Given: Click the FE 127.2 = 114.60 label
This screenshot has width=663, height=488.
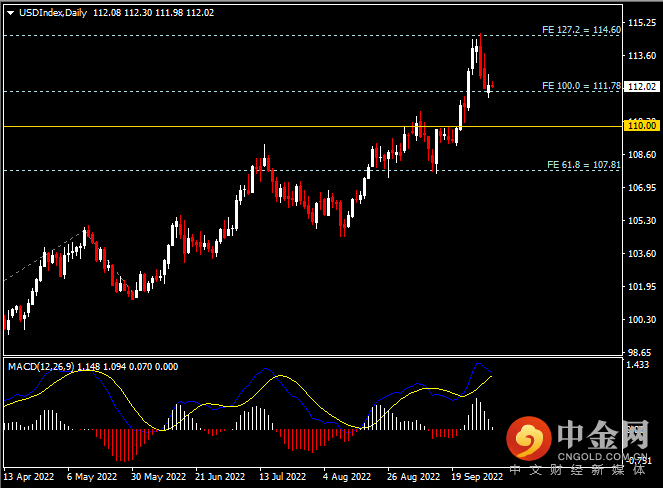Looking at the screenshot, I should point(581,30).
